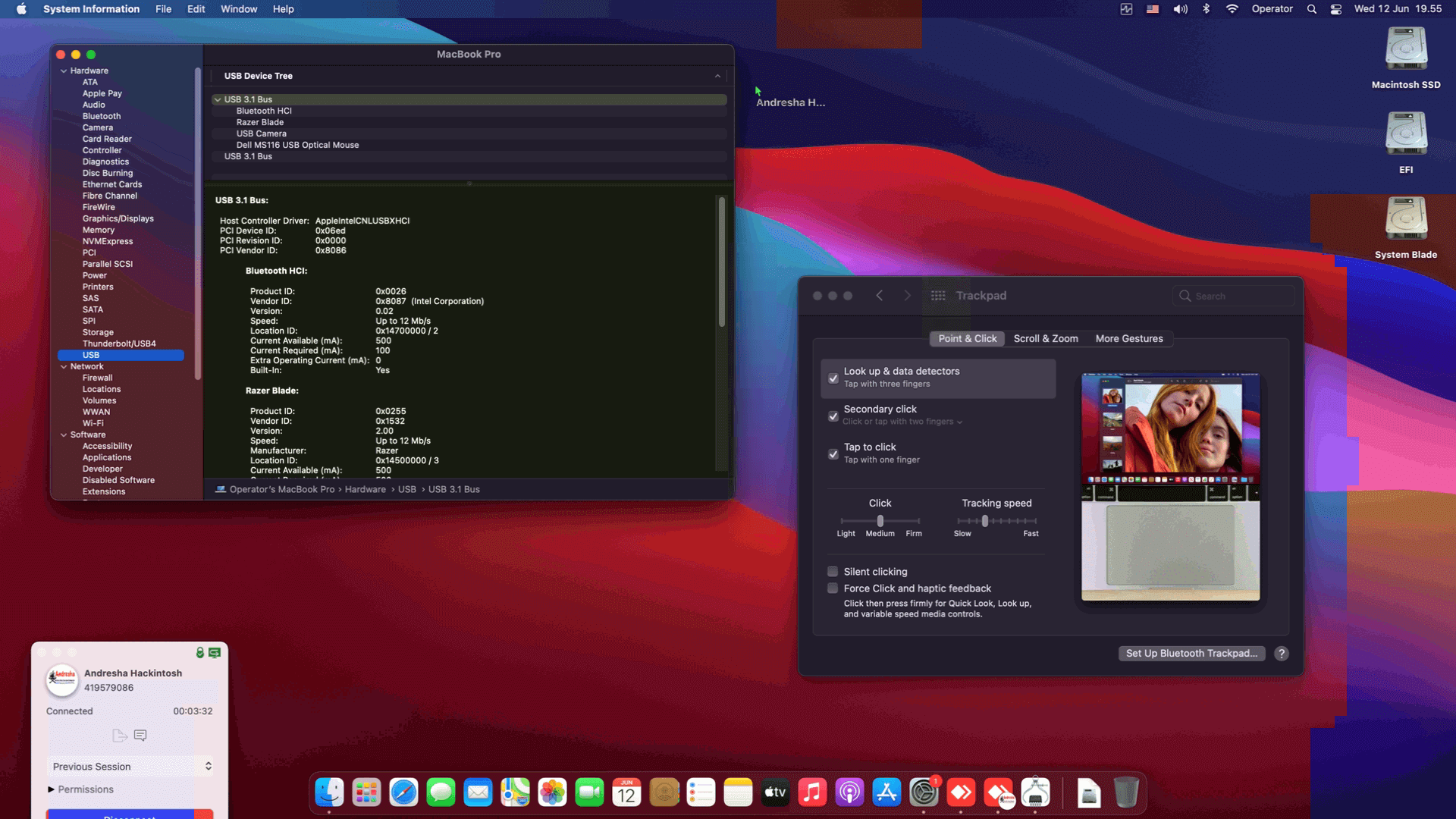The width and height of the screenshot is (1456, 819).
Task: Open Previous Session dropdown in AnyDesk
Action: point(130,767)
